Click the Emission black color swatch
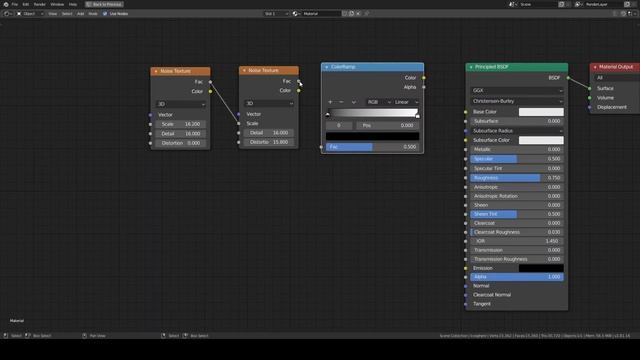Viewport: 640px width, 360px height. (x=541, y=268)
